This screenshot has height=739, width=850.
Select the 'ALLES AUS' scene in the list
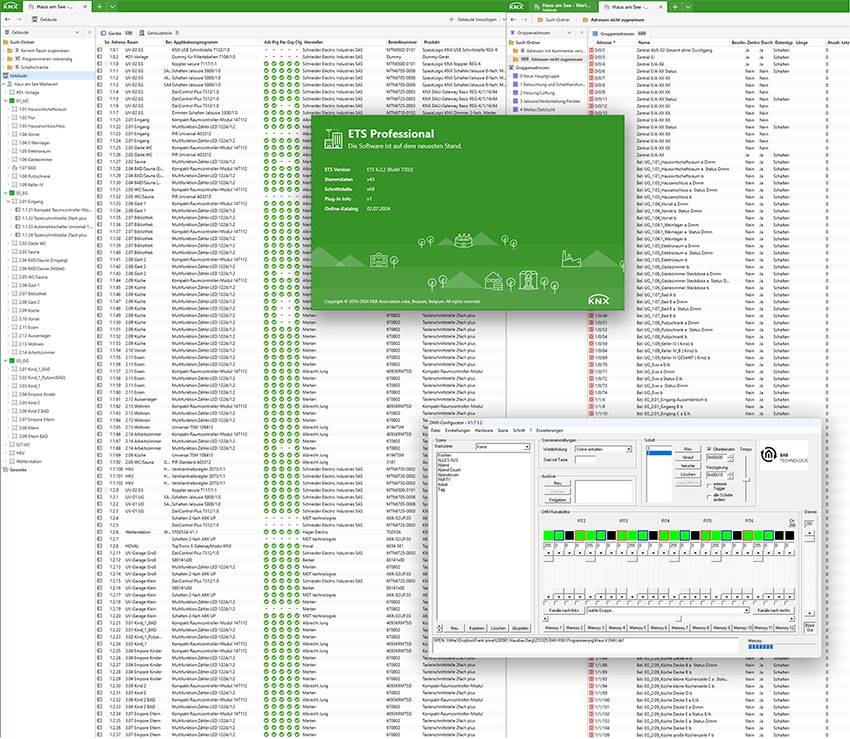pos(447,460)
